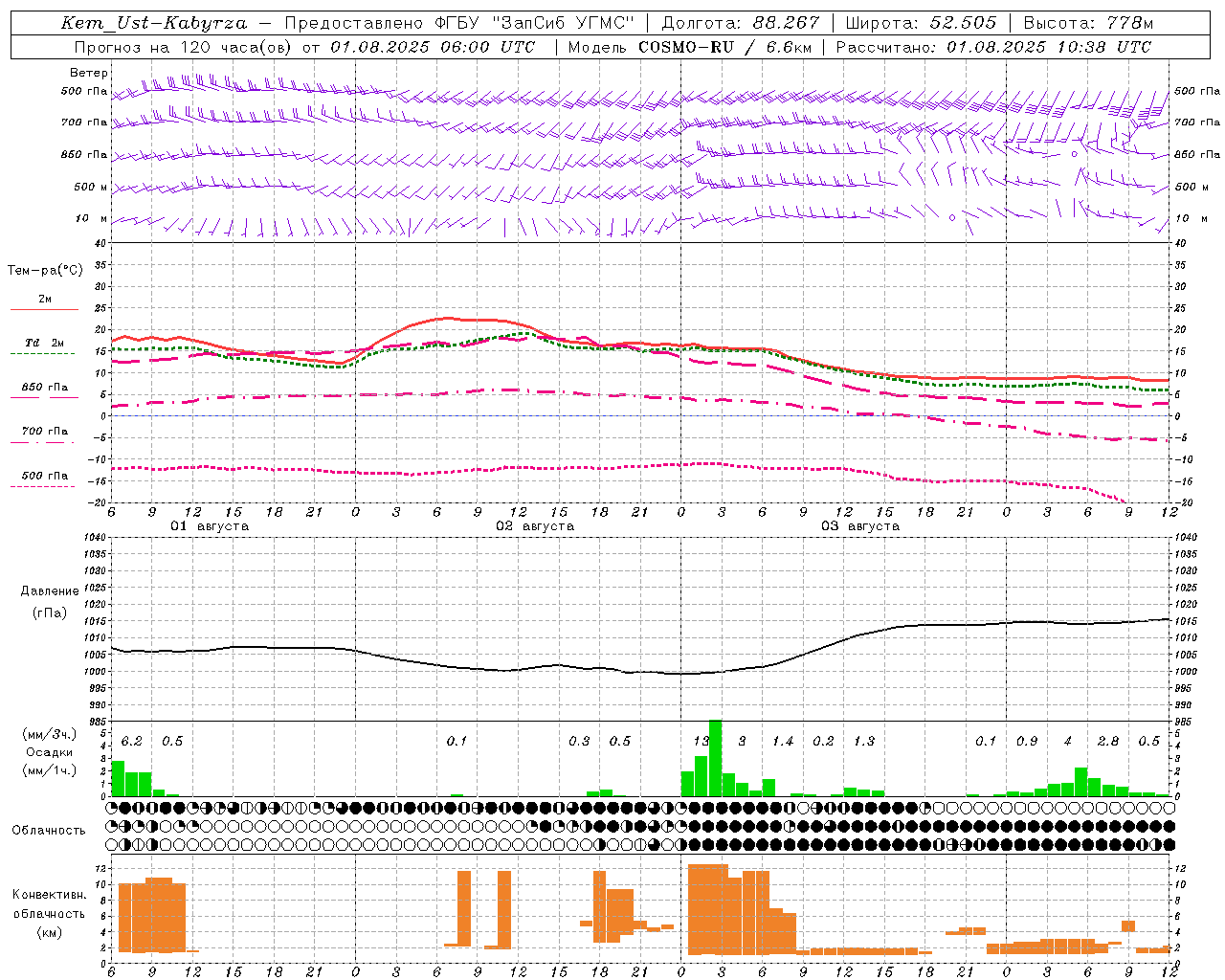Click the 0.2 precipitation total

click(x=823, y=742)
